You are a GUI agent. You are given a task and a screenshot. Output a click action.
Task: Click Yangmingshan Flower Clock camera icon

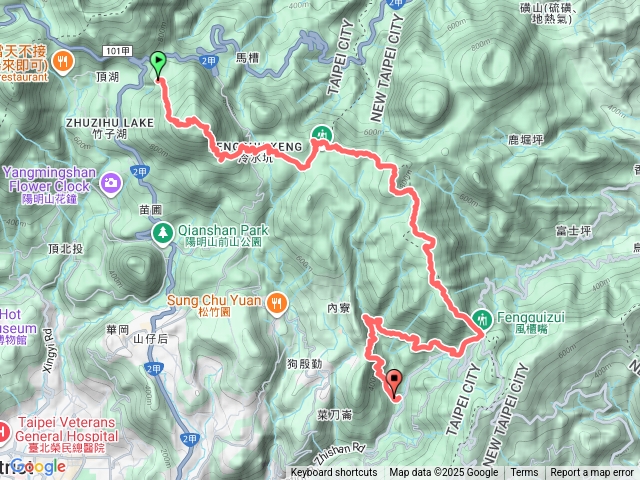tap(111, 182)
